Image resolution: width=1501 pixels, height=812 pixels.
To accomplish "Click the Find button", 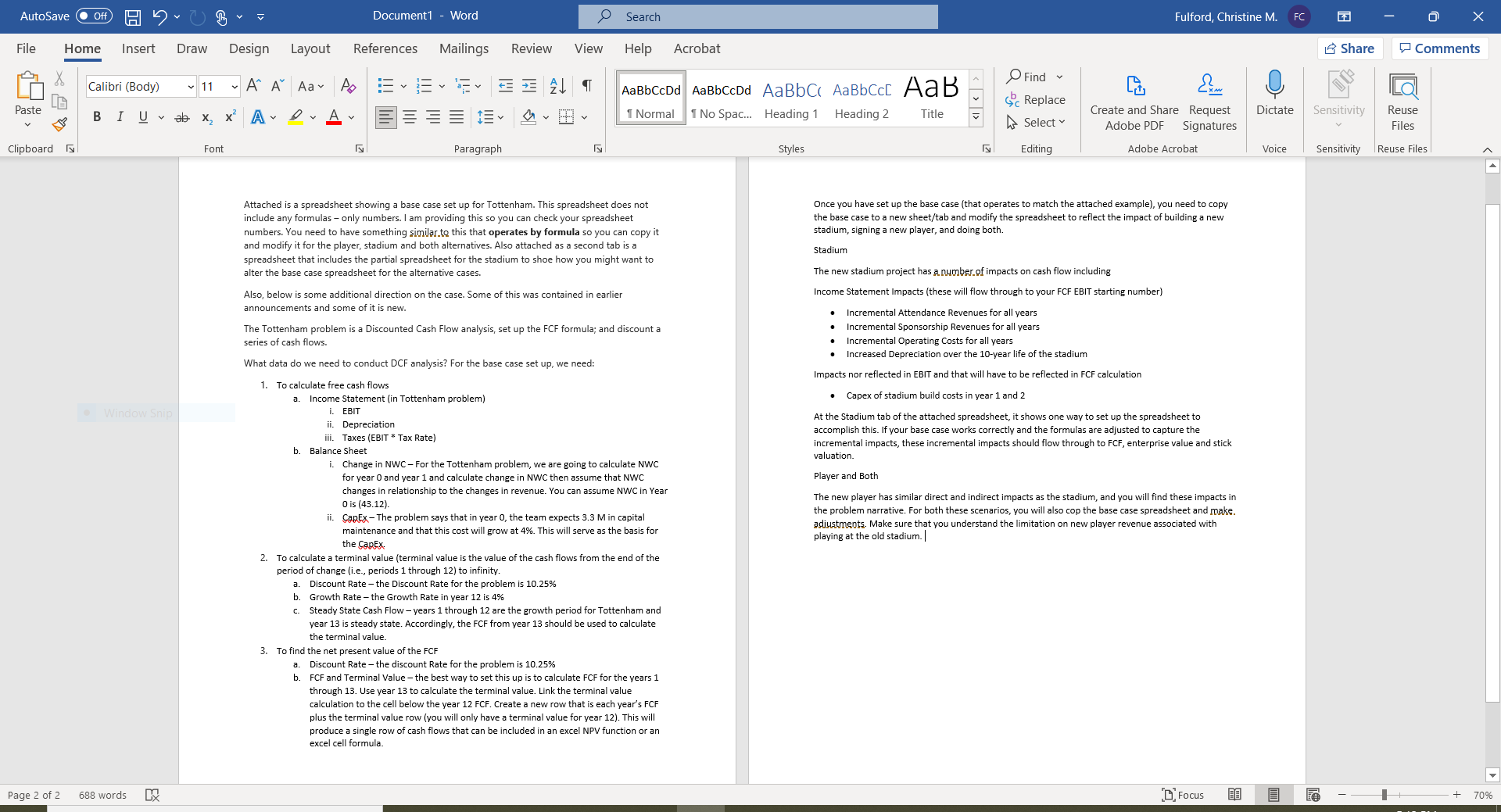I will (1026, 77).
